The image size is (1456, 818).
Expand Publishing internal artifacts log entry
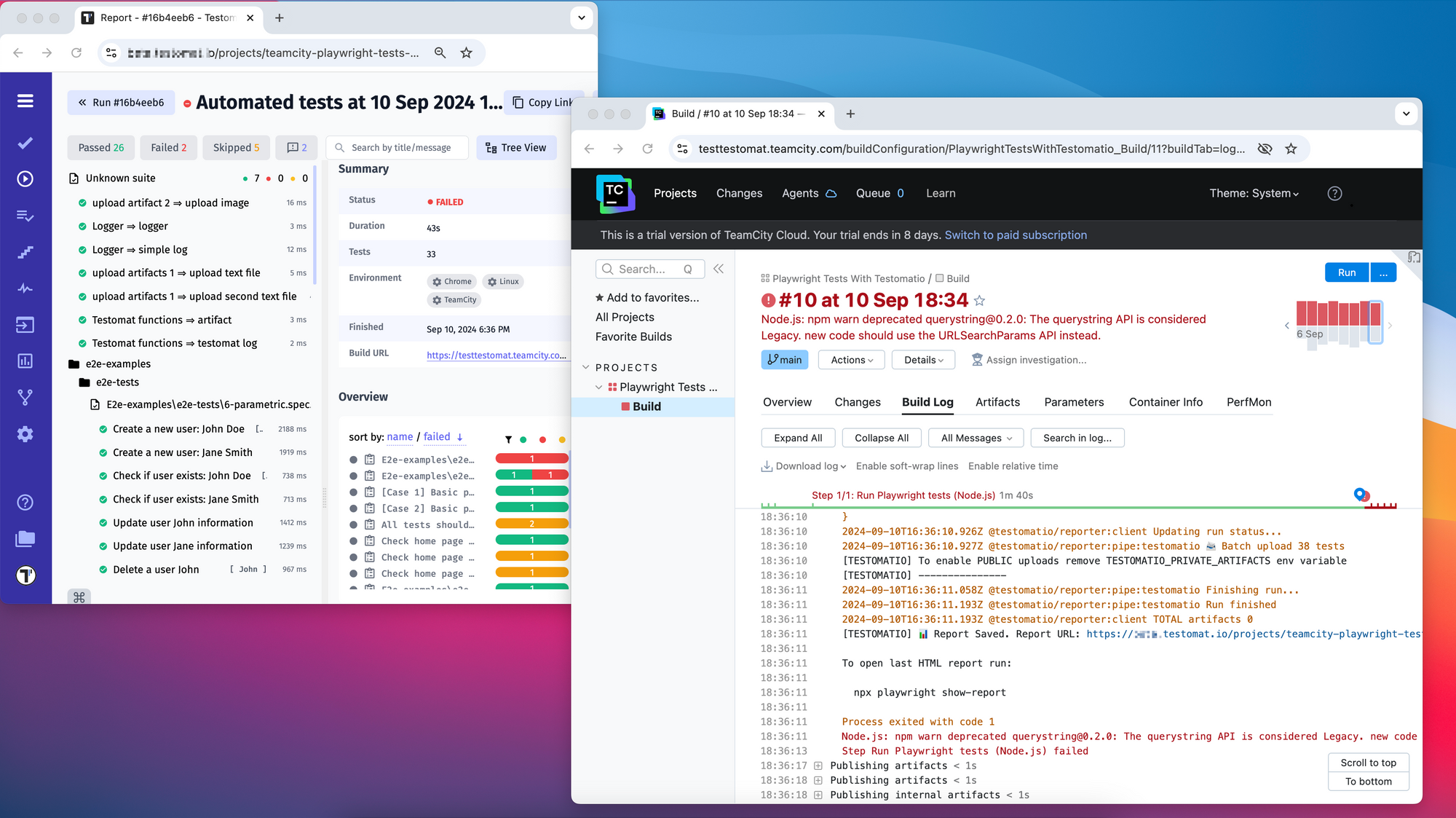[x=818, y=795]
